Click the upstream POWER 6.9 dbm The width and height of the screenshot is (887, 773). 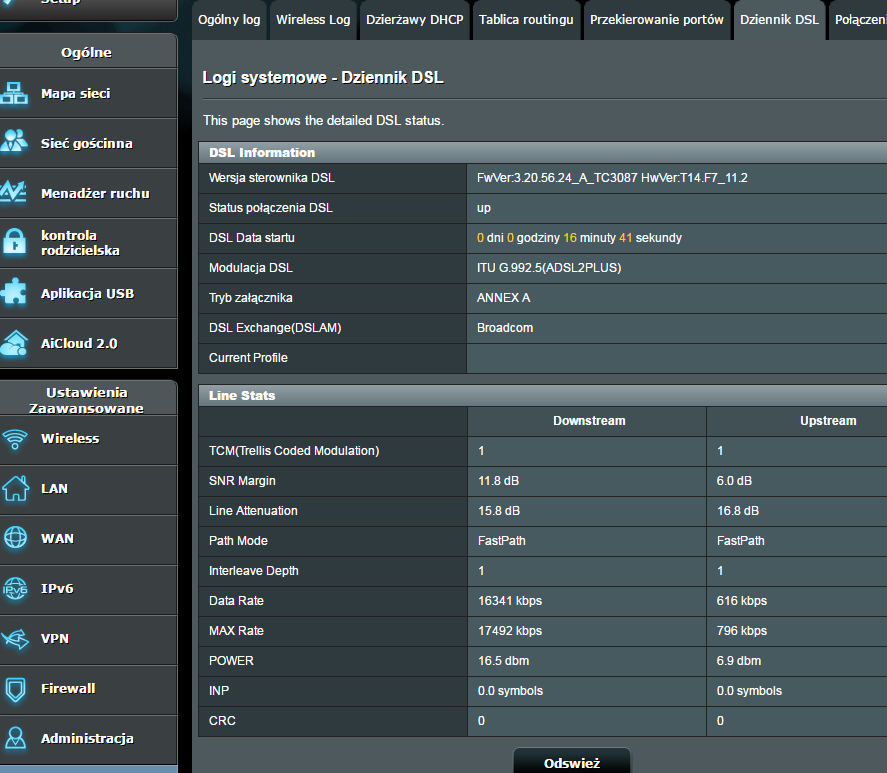click(x=739, y=660)
